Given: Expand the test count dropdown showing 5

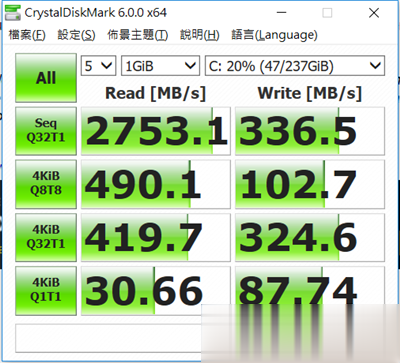Looking at the screenshot, I should (x=98, y=66).
